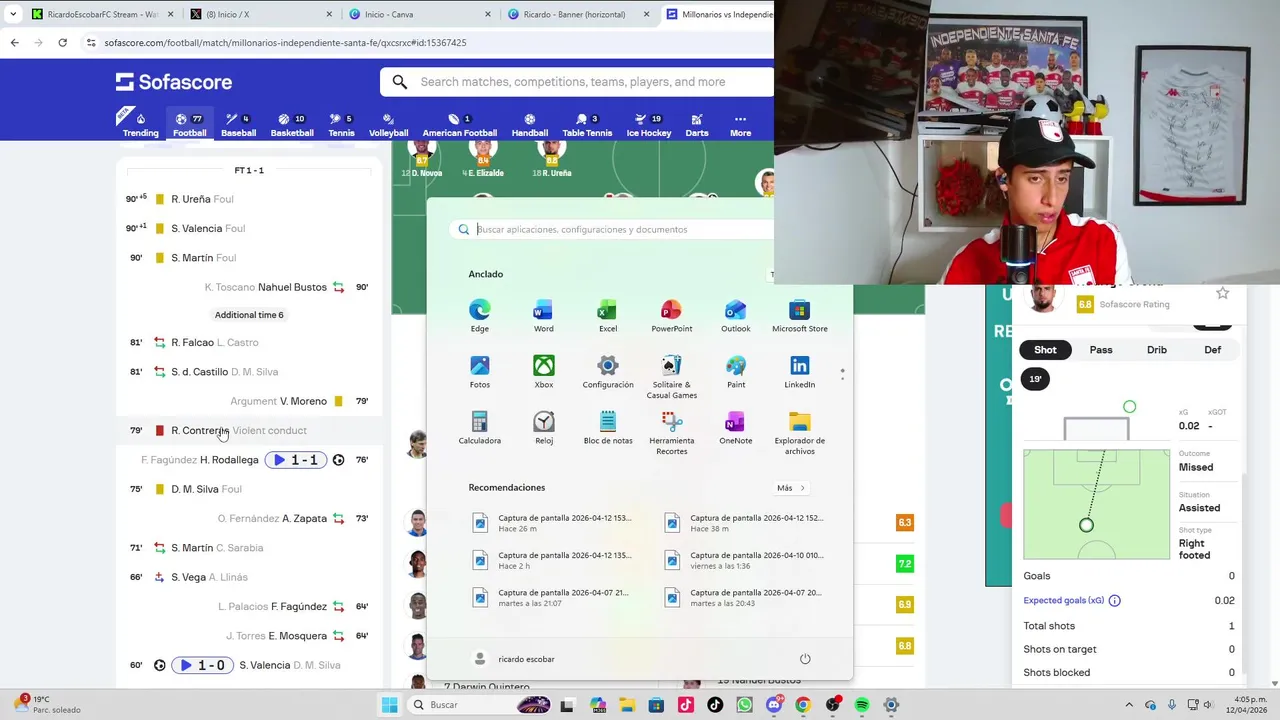Open the Reloj app
The width and height of the screenshot is (1280, 720).
tap(543, 427)
